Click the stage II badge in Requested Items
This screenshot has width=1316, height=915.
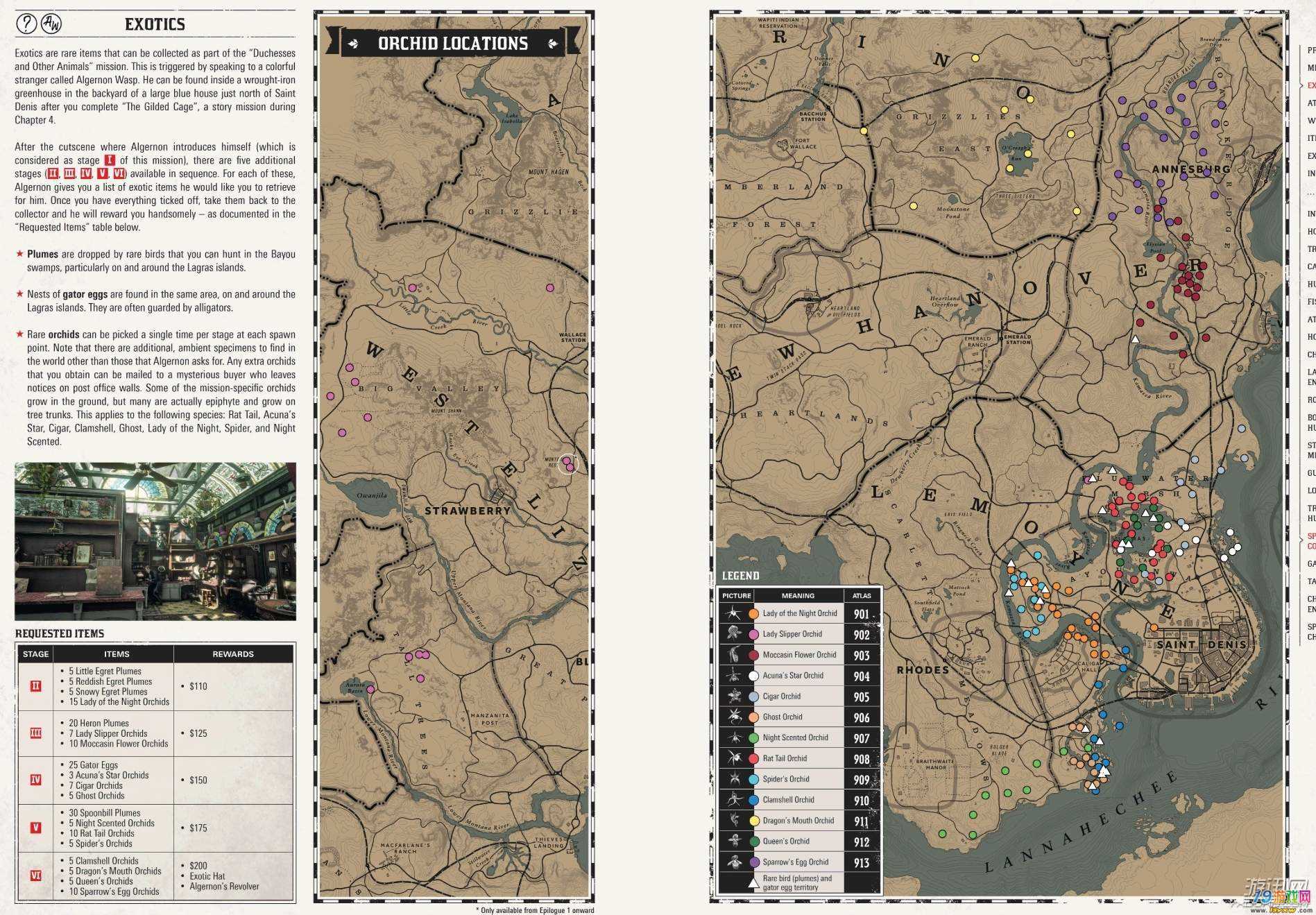click(36, 686)
